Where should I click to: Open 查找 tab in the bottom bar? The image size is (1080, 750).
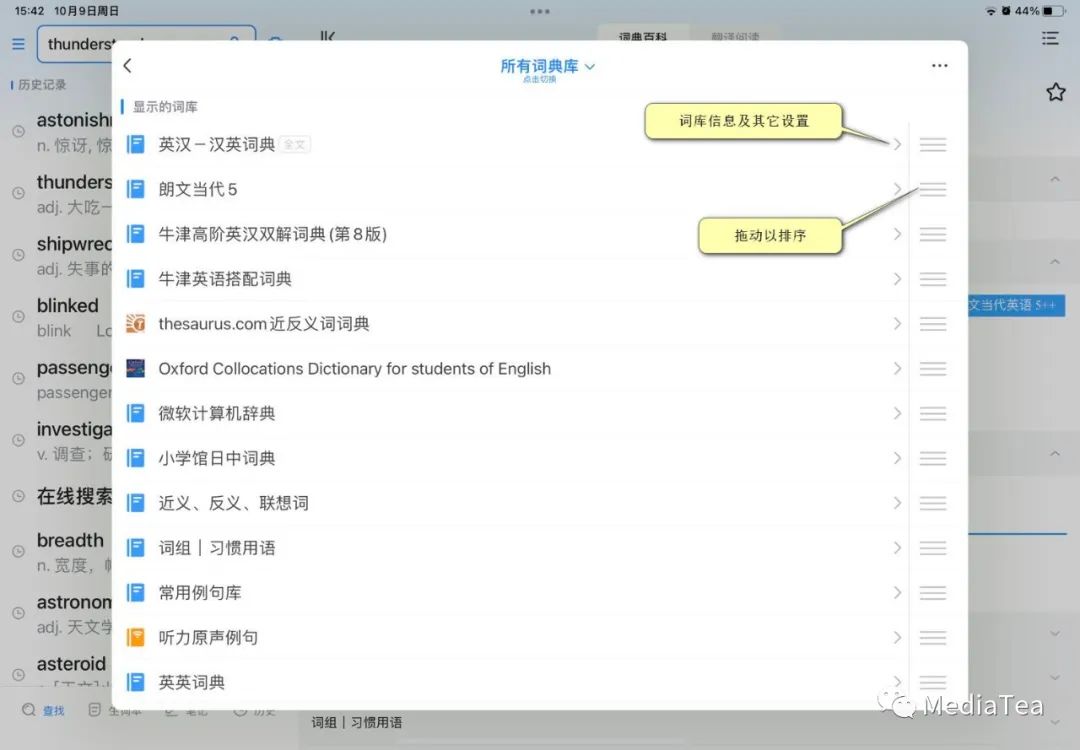pyautogui.click(x=43, y=710)
